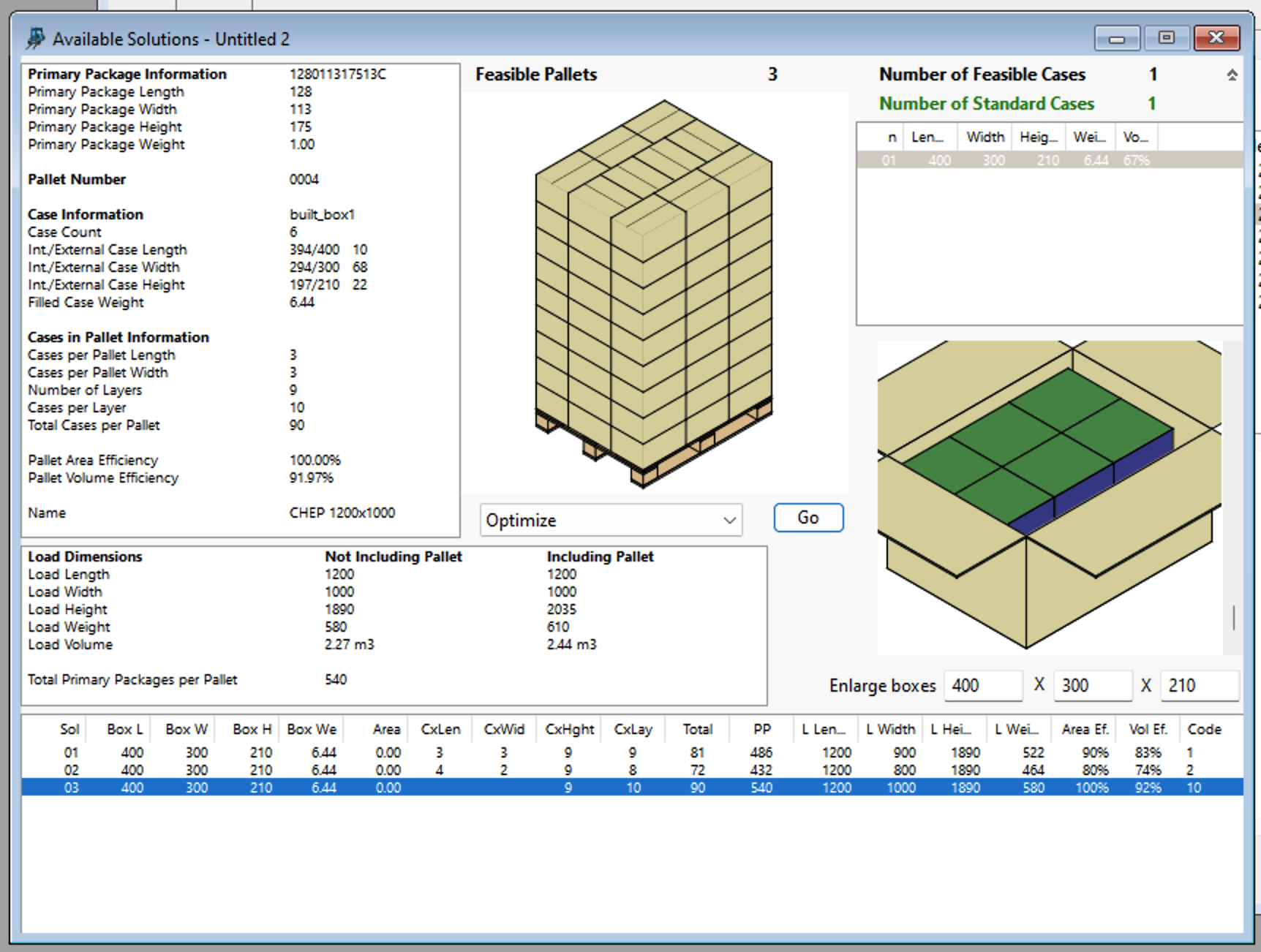Image resolution: width=1261 pixels, height=952 pixels.
Task: Click the CxHght column header
Action: 569,729
